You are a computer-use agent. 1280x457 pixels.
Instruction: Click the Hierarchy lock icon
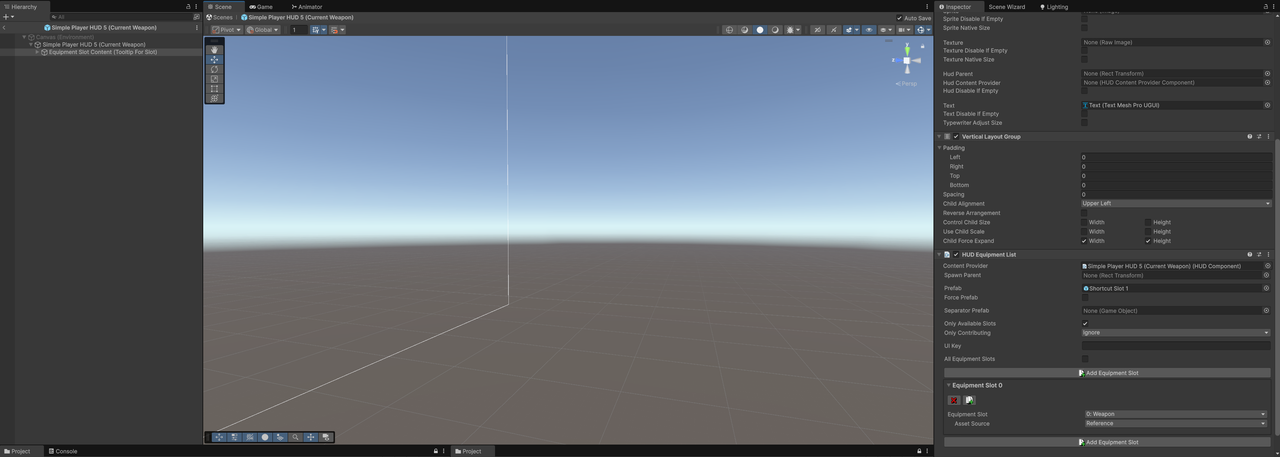point(188,6)
